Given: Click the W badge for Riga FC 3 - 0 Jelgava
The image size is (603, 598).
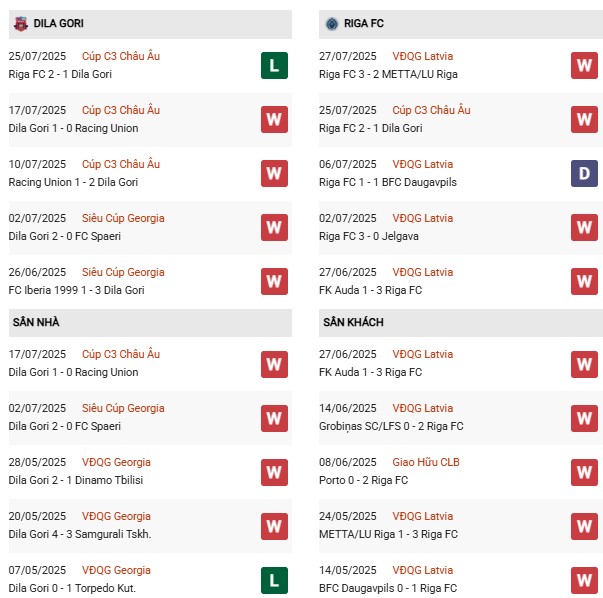Looking at the screenshot, I should coord(584,227).
